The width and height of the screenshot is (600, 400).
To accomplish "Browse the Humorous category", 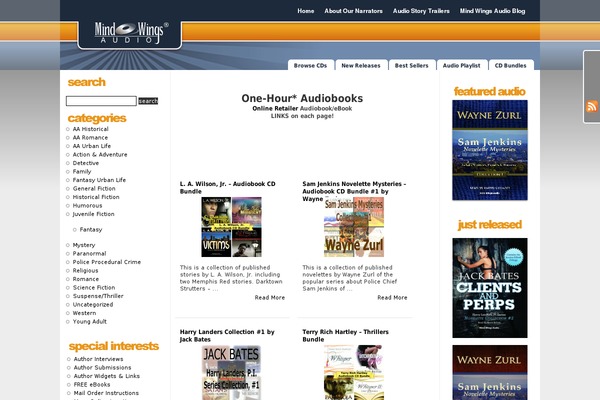I will (87, 206).
